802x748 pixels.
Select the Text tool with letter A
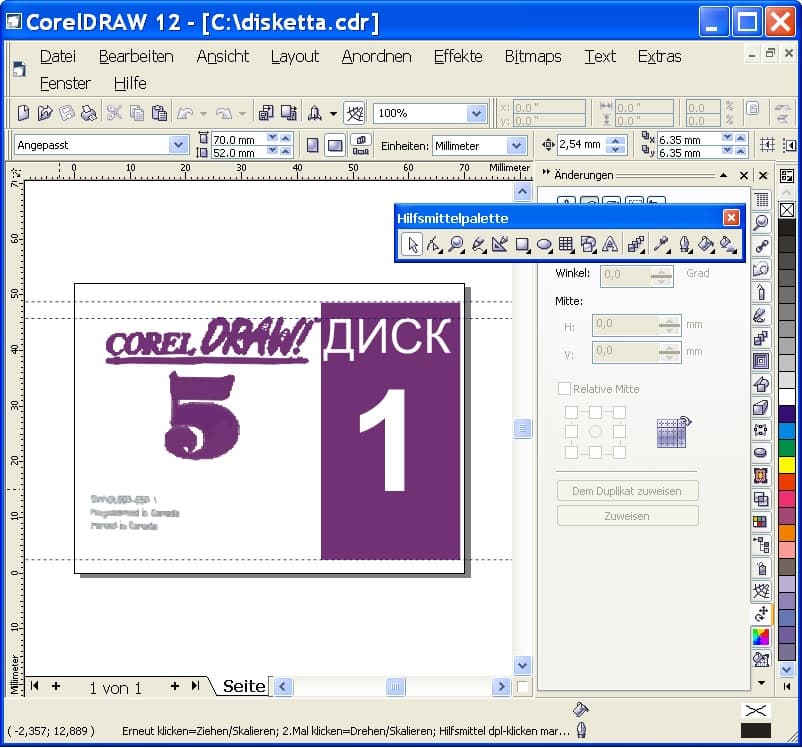tap(610, 245)
